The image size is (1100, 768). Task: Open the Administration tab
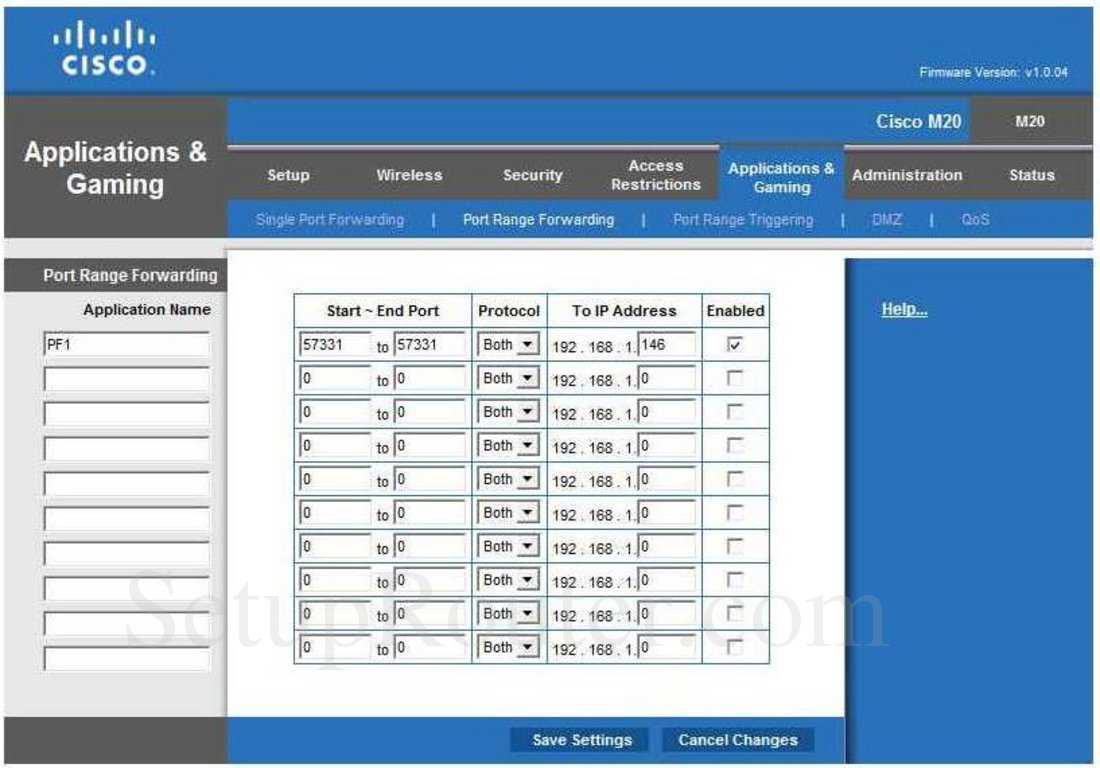click(x=907, y=175)
